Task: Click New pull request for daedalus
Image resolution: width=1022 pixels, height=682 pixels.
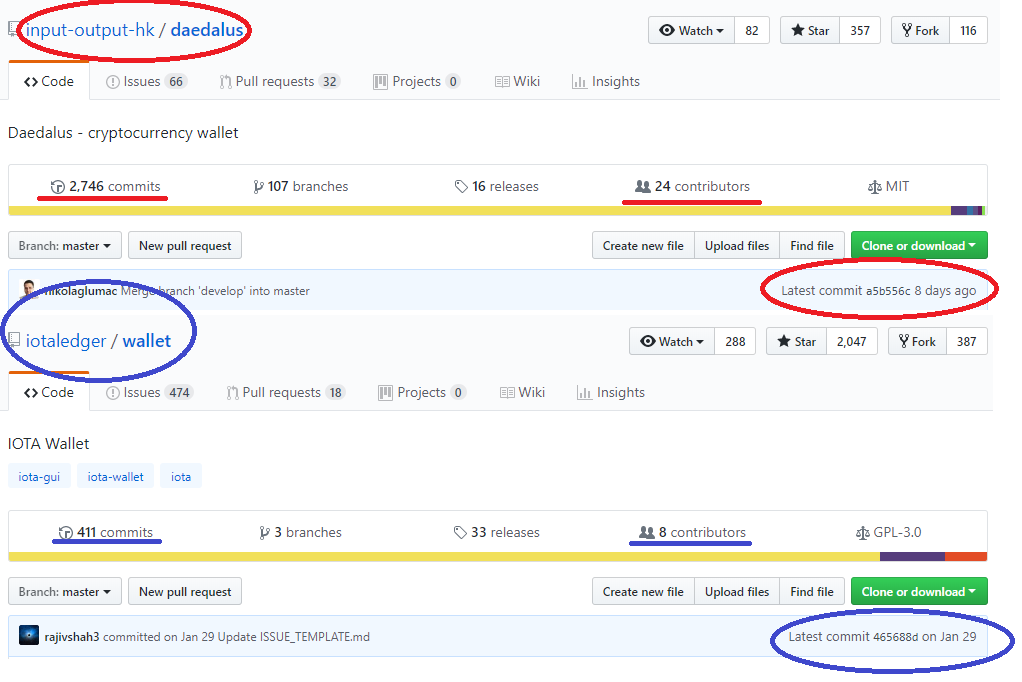Action: 185,246
